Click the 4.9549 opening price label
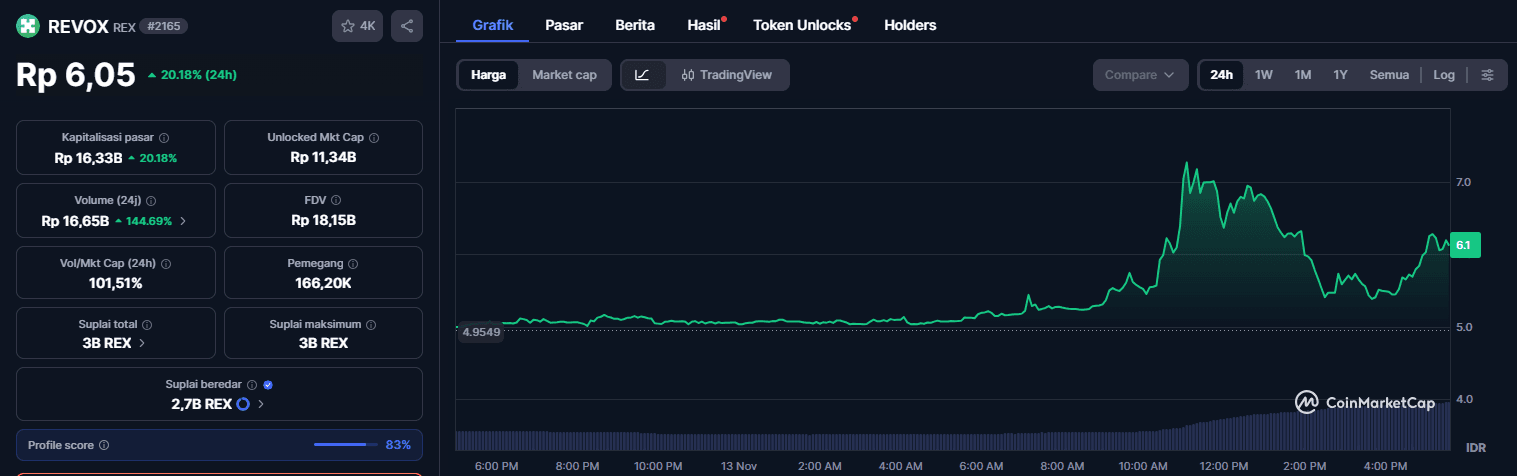Screen dimensions: 1517x476 [480, 330]
